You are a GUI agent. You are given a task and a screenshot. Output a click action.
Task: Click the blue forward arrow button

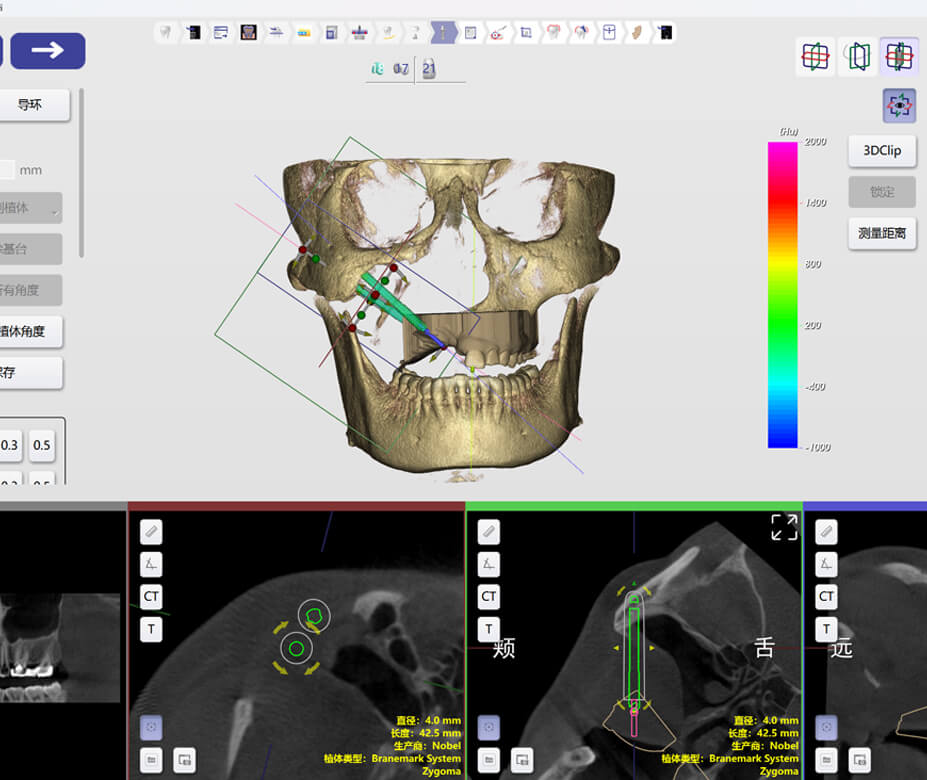click(47, 50)
